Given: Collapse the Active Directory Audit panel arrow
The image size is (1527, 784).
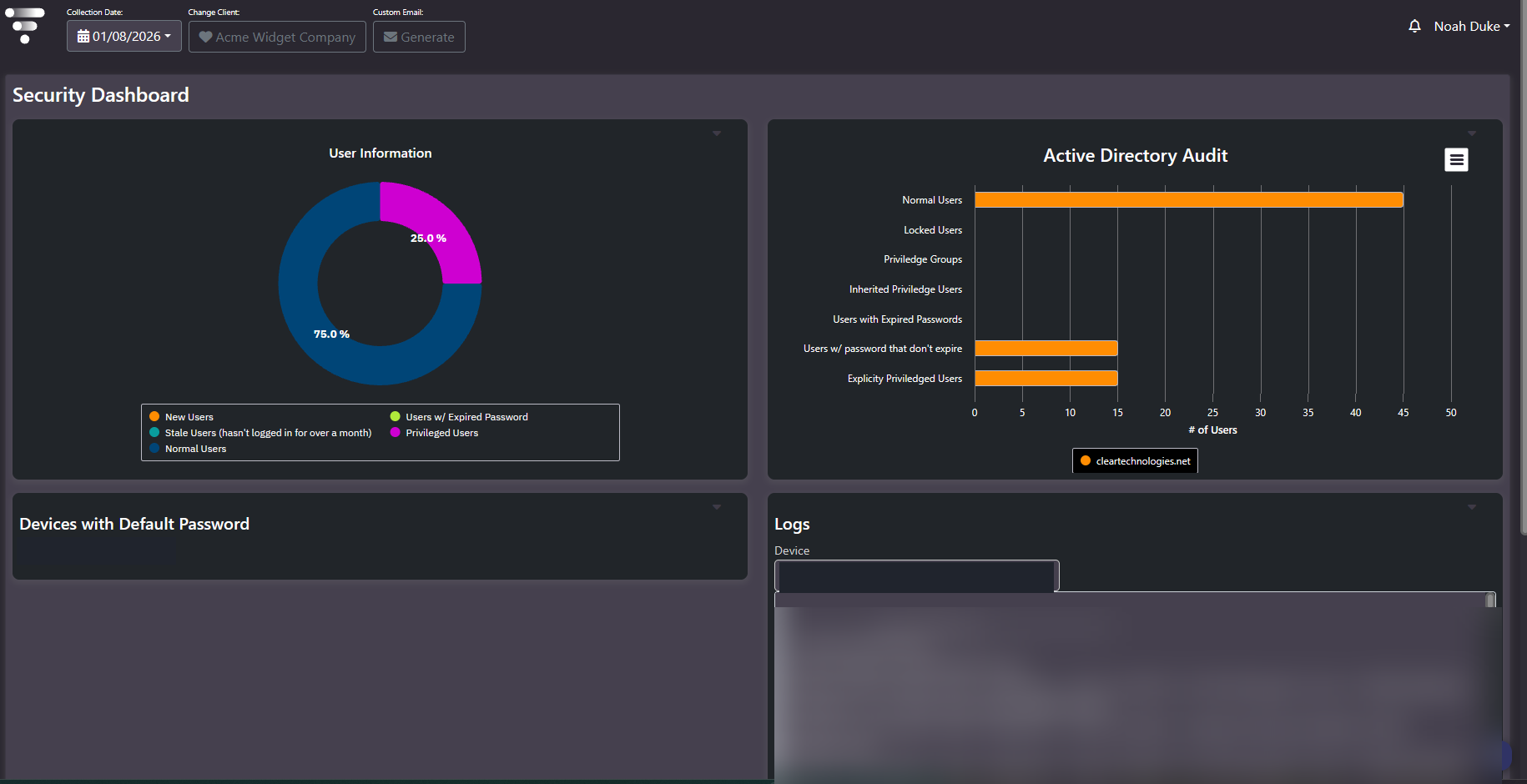Looking at the screenshot, I should (1472, 133).
